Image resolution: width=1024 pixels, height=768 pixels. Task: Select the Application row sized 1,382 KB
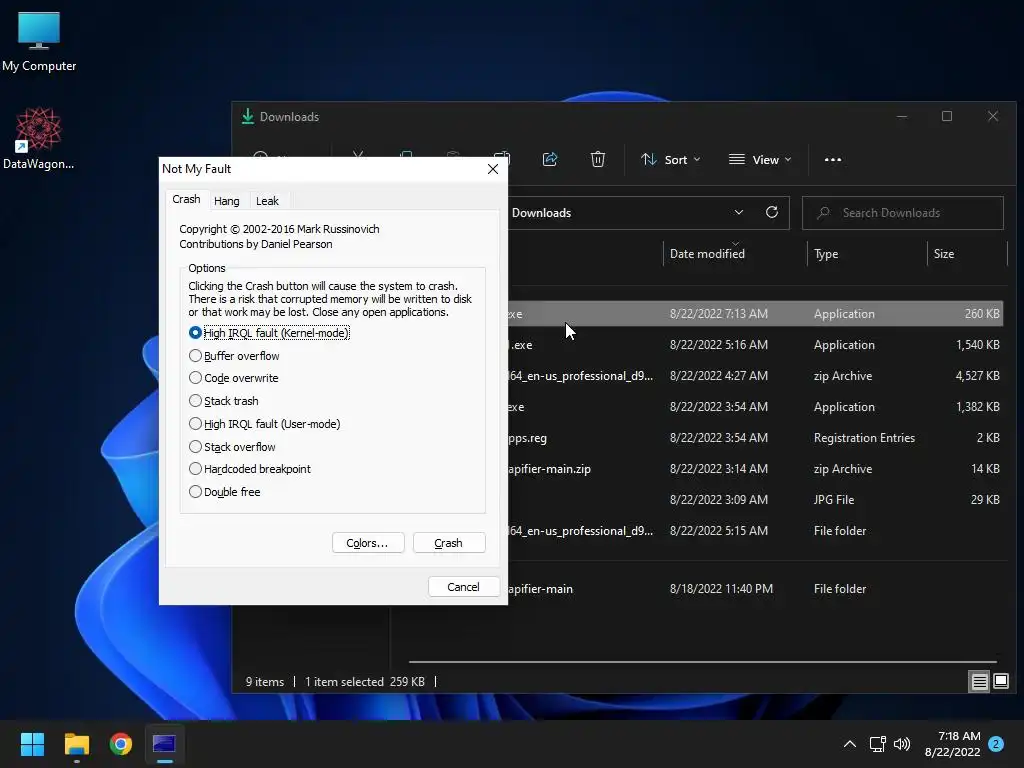pos(756,407)
